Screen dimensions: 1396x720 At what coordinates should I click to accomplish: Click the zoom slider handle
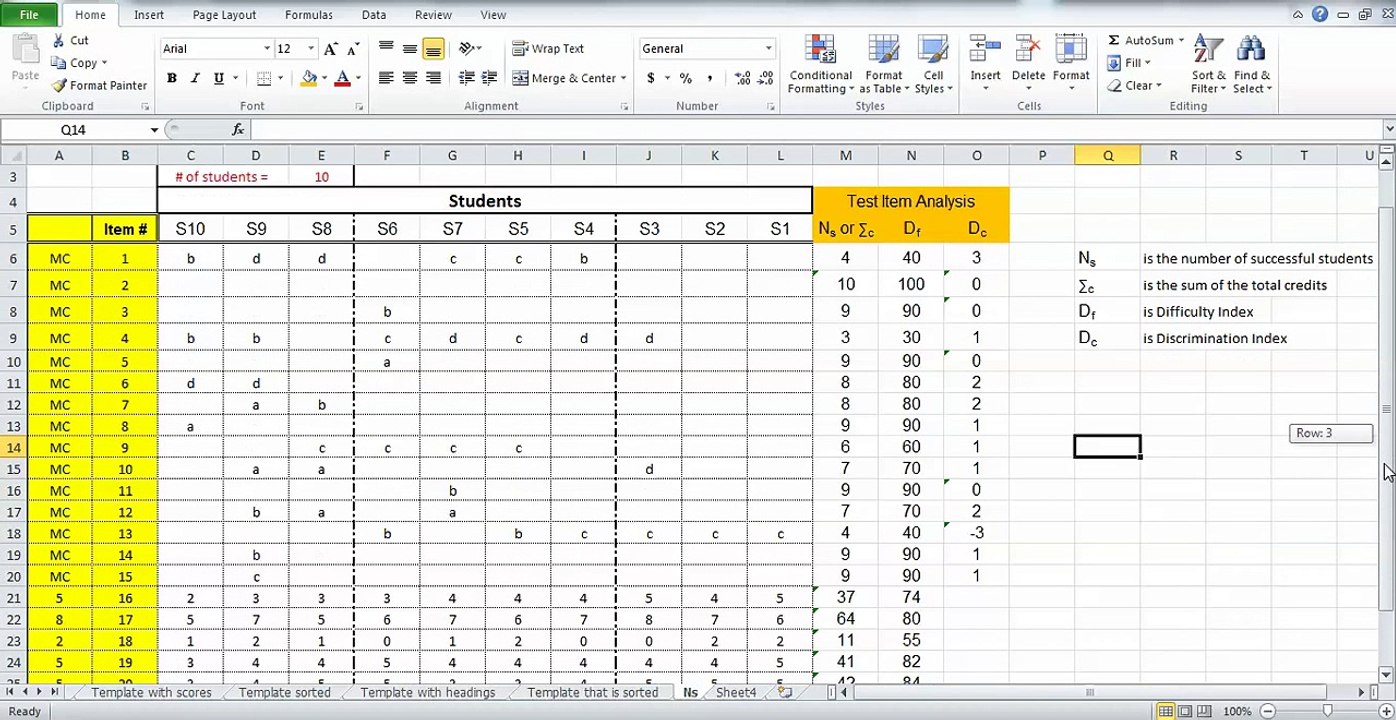pos(1327,711)
